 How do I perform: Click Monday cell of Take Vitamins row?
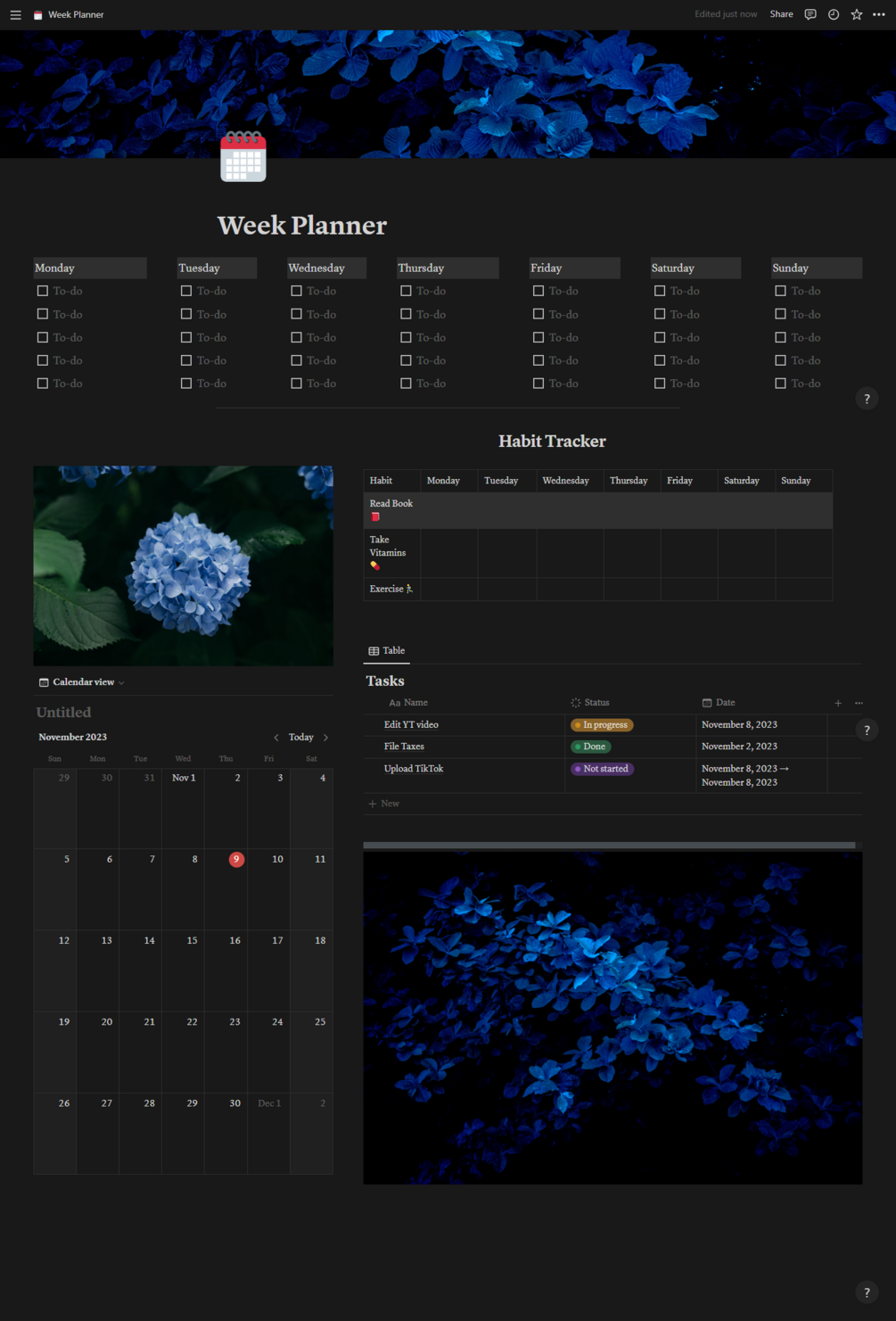click(449, 553)
